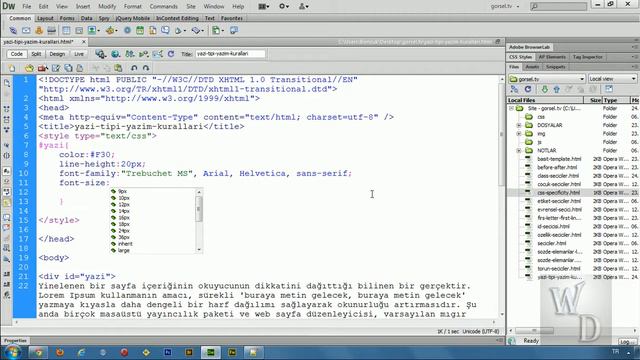This screenshot has width=640, height=360.
Task: Toggle Live view
Action: coord(79,54)
